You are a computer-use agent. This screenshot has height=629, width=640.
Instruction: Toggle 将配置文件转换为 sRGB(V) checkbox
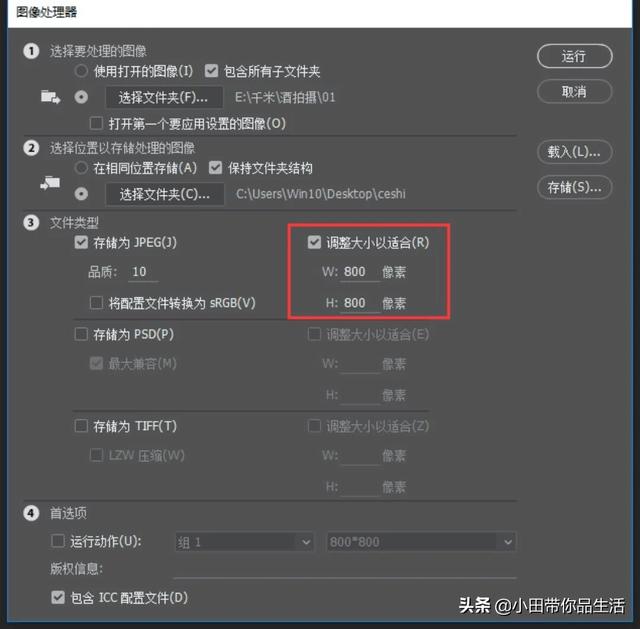pos(96,303)
